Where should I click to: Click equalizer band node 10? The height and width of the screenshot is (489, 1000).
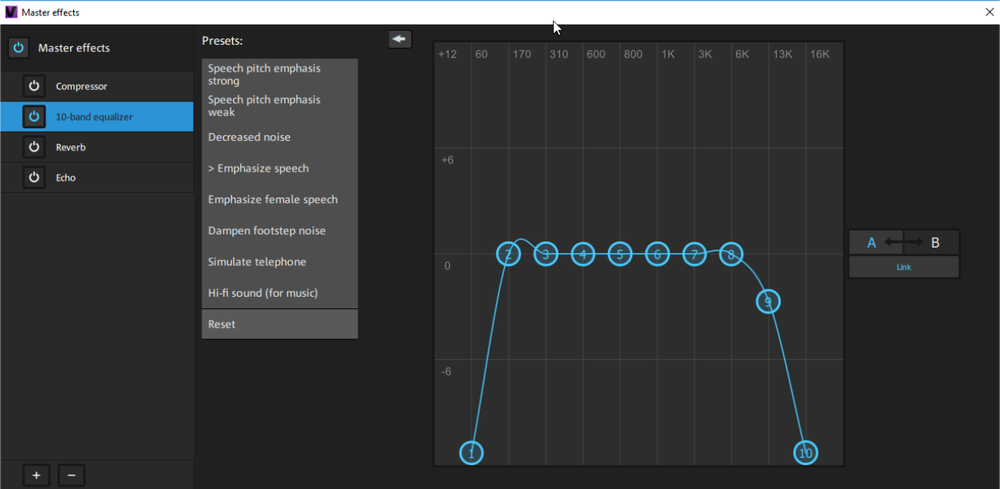pyautogui.click(x=806, y=453)
